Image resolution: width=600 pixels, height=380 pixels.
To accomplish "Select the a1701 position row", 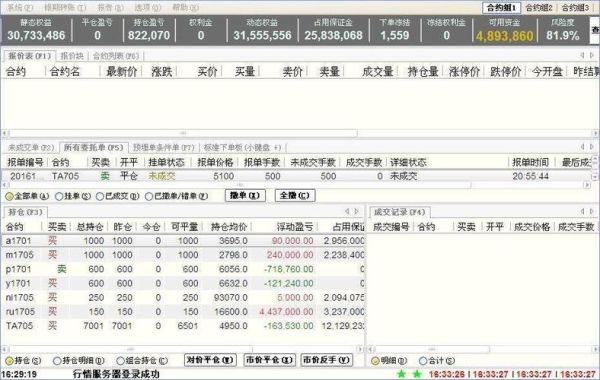I will coord(183,241).
